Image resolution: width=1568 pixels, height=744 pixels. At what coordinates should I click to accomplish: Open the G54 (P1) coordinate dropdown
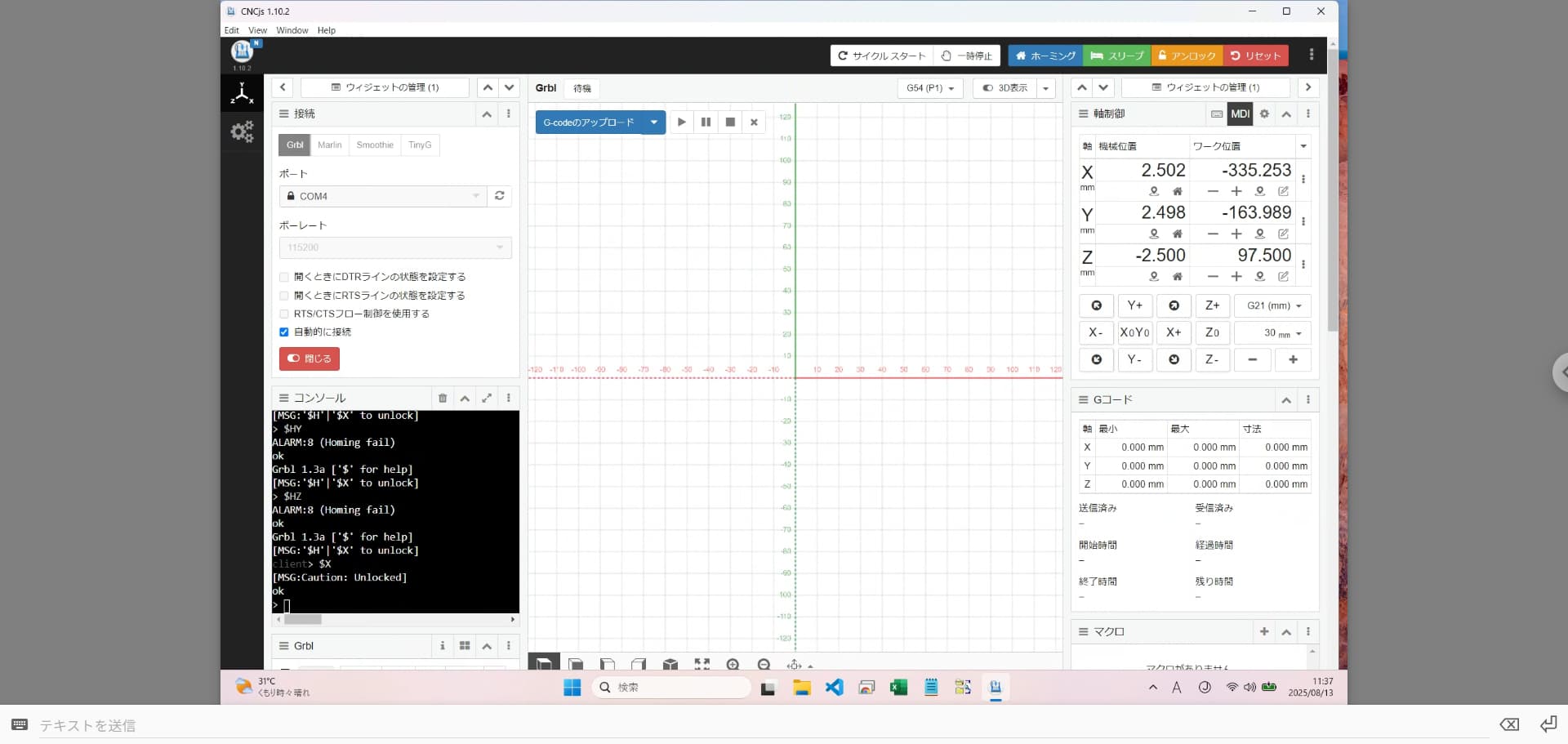click(x=930, y=88)
